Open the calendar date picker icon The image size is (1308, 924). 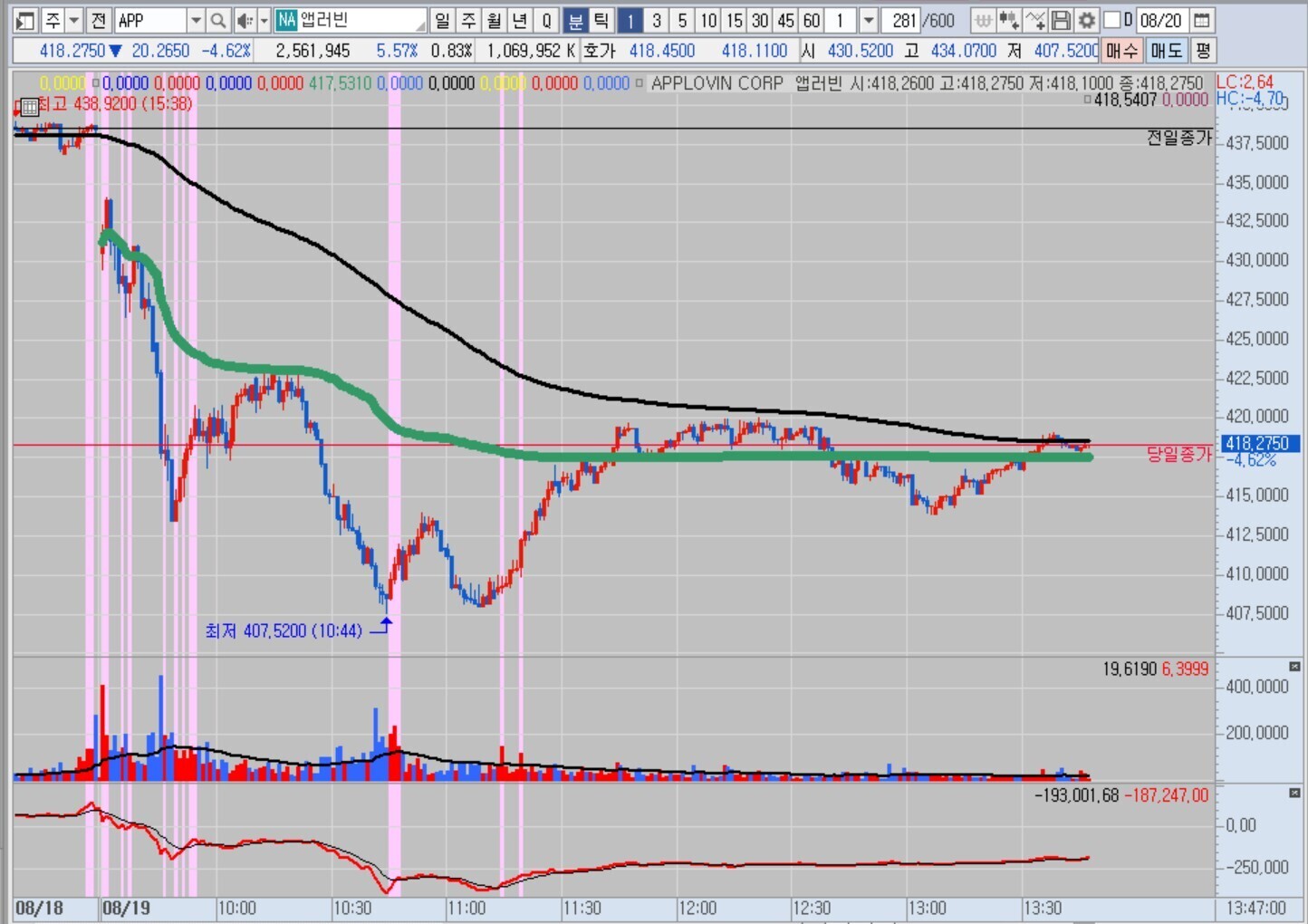coord(1202,20)
